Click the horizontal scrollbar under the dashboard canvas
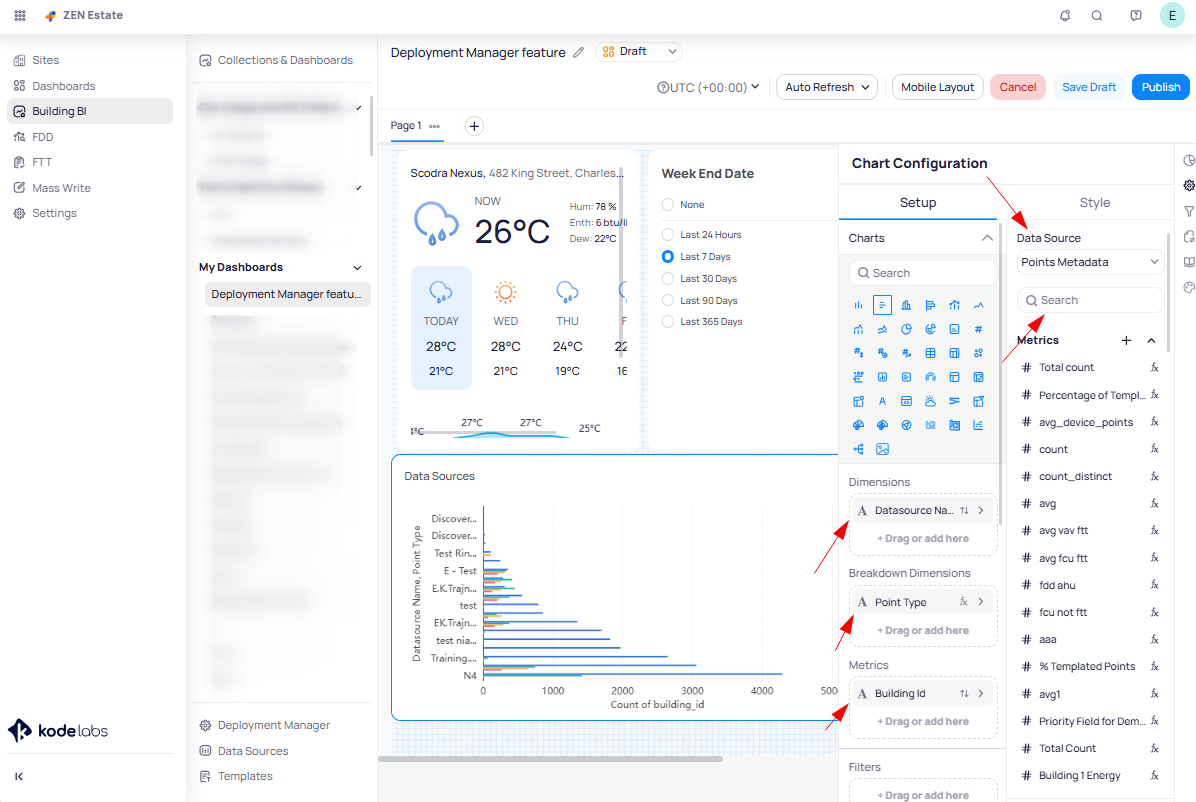This screenshot has width=1196, height=802. click(550, 759)
